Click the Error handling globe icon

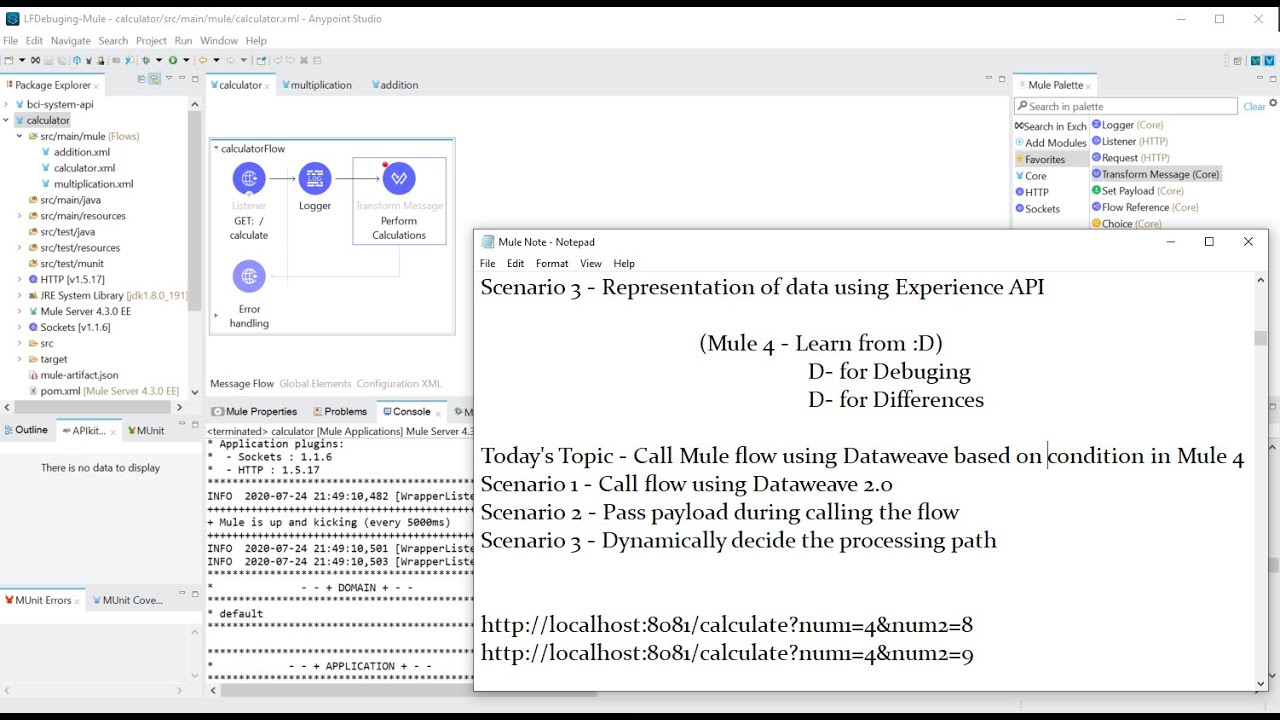[249, 276]
